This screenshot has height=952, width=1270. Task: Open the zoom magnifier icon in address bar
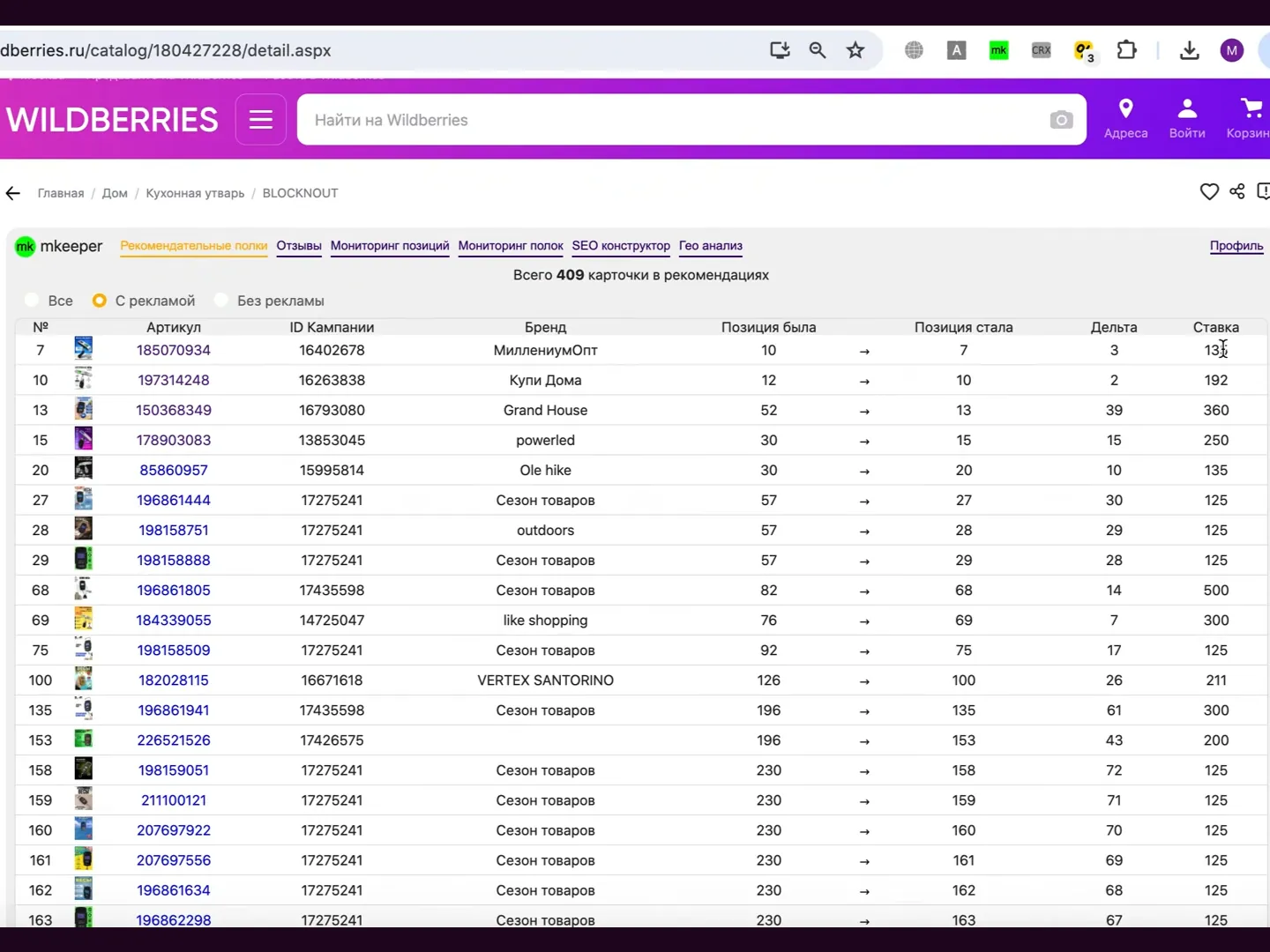[x=818, y=50]
